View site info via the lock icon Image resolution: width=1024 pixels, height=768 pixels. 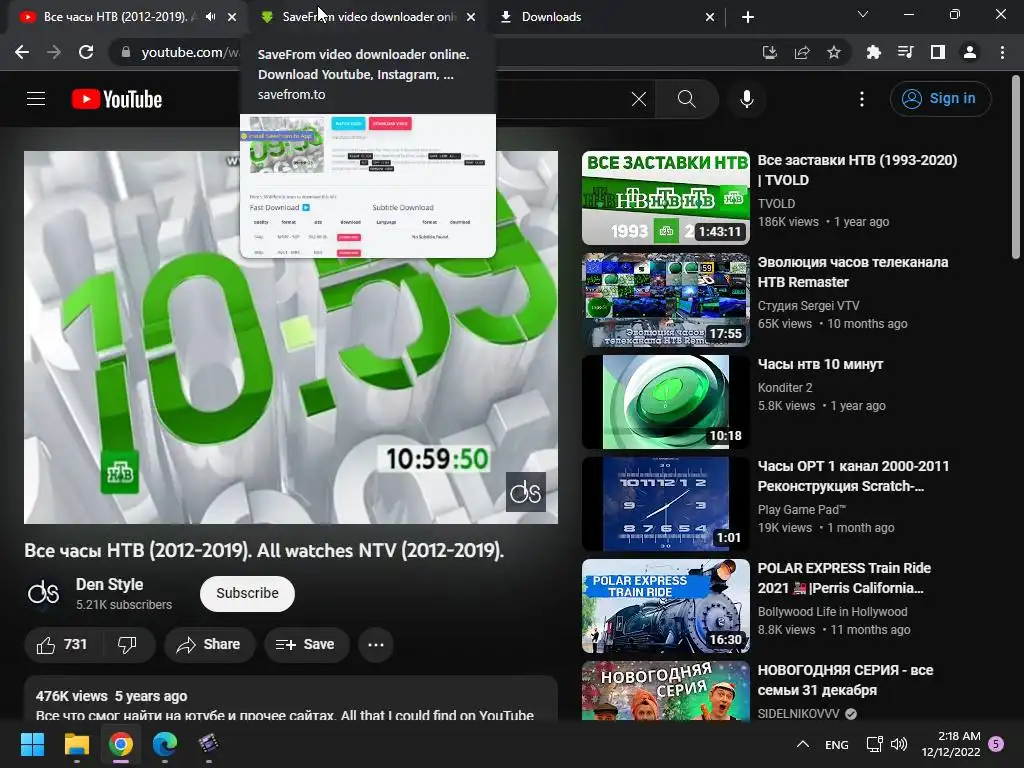click(x=126, y=52)
